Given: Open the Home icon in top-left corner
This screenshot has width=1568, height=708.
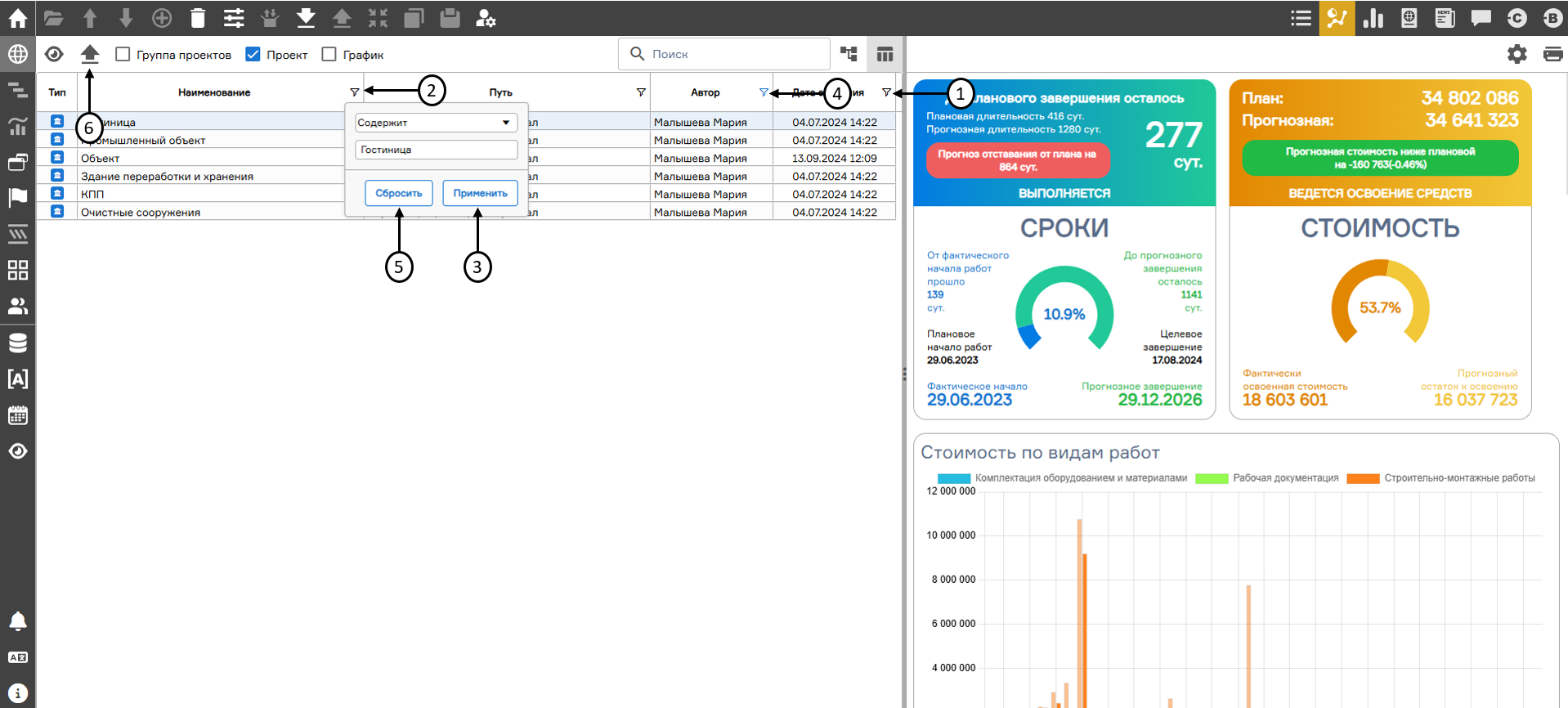Looking at the screenshot, I should pos(17,18).
